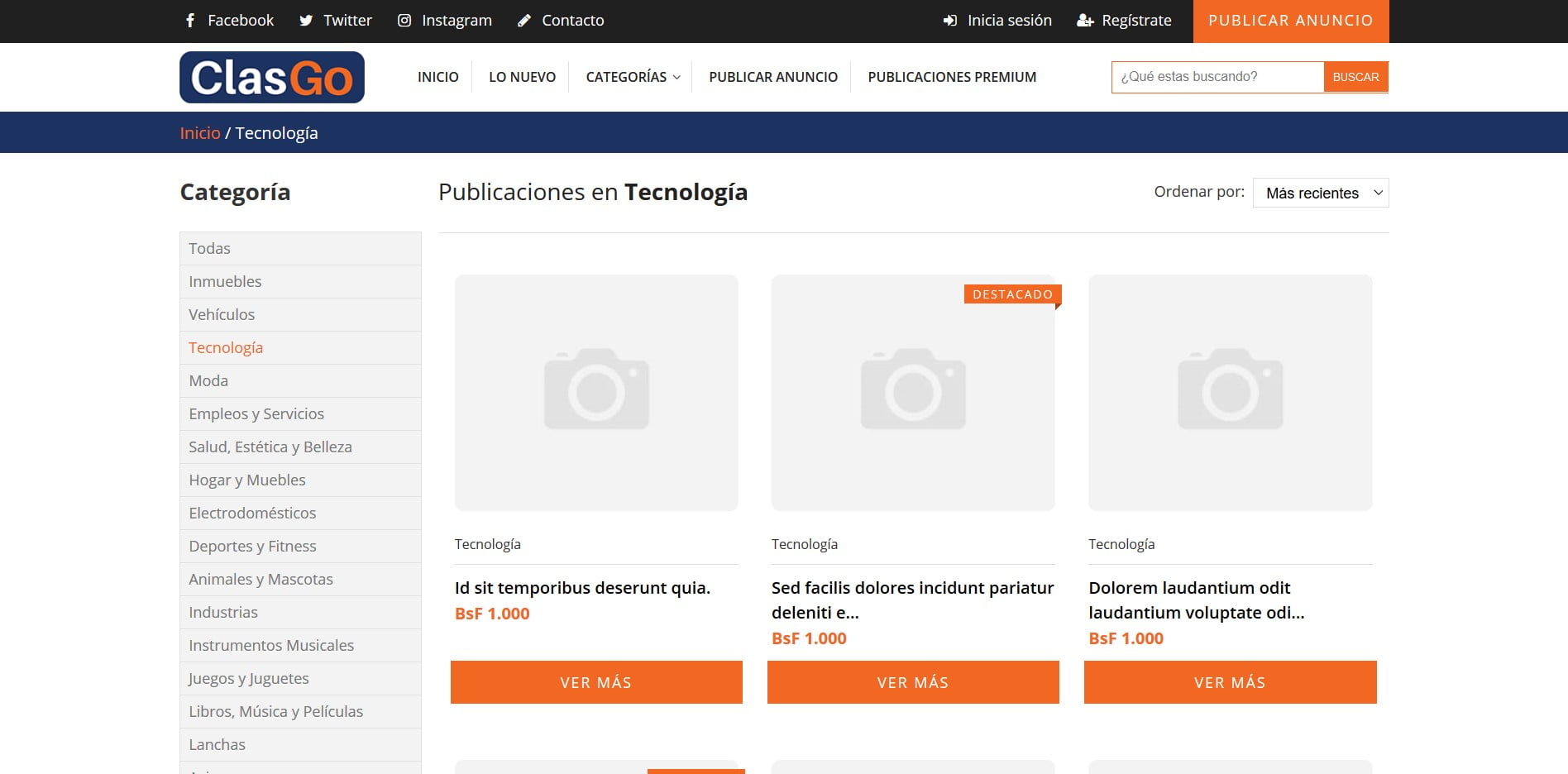Click the BUSCAR search button
1568x774 pixels.
[1356, 77]
